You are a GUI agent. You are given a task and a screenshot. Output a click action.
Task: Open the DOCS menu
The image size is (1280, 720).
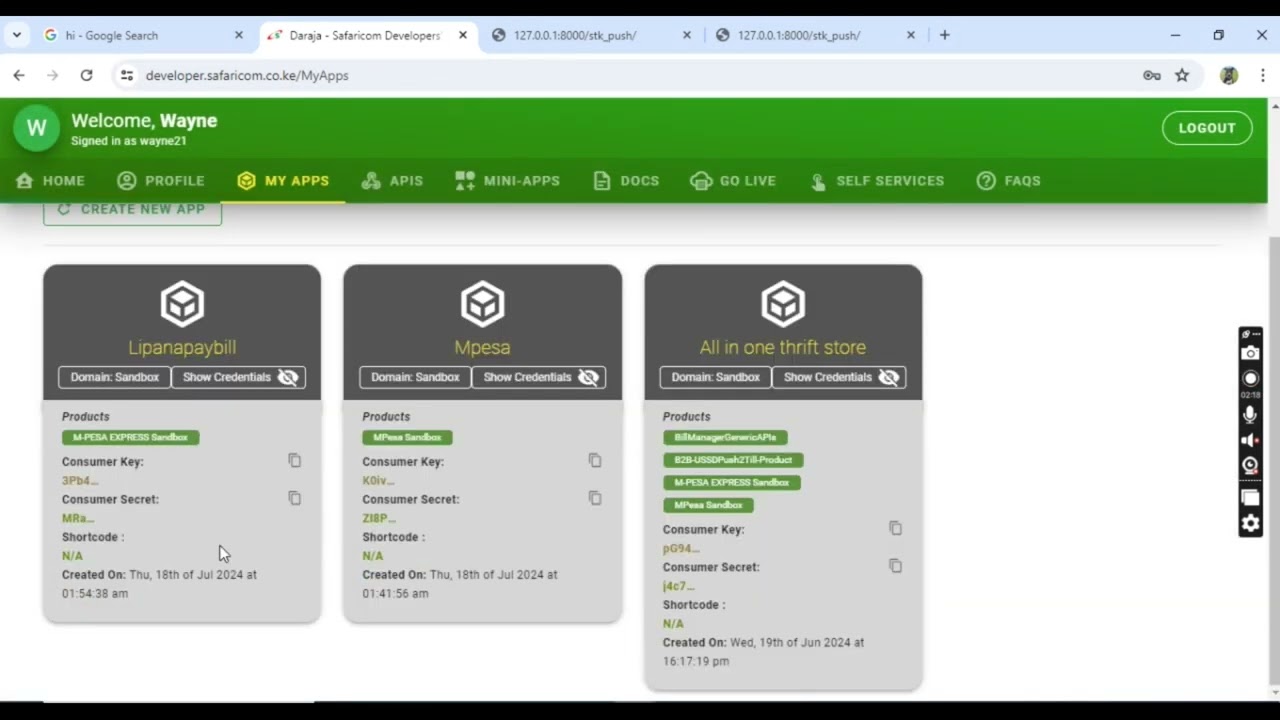coord(626,181)
